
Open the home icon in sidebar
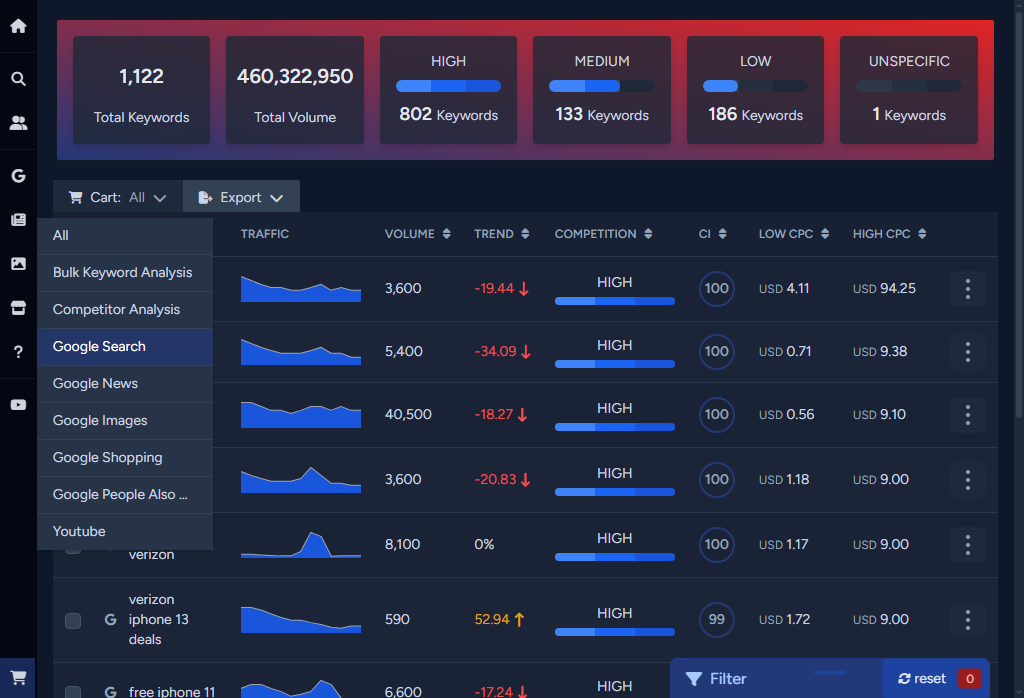18,26
